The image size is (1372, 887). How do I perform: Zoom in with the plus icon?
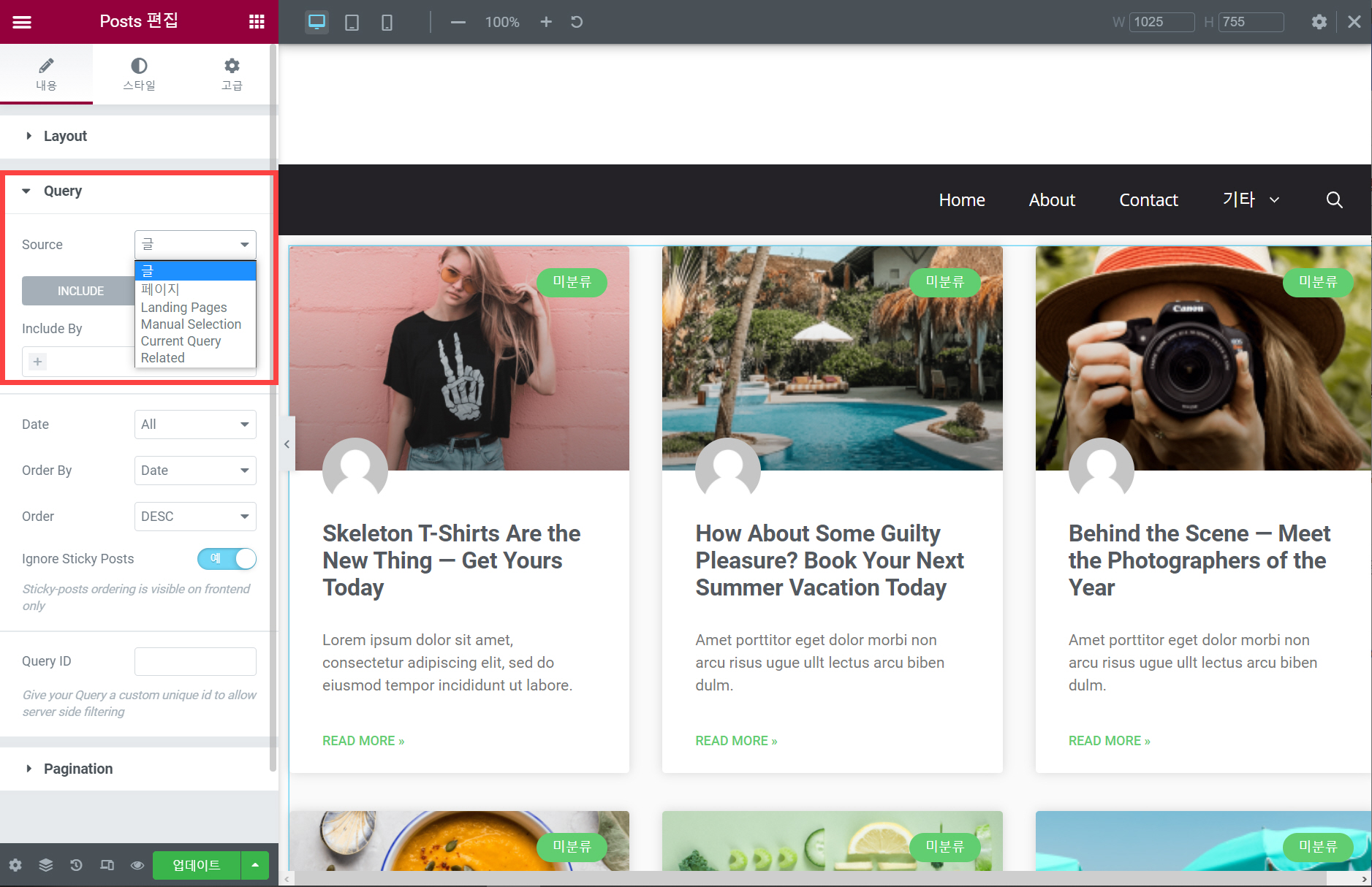point(546,22)
